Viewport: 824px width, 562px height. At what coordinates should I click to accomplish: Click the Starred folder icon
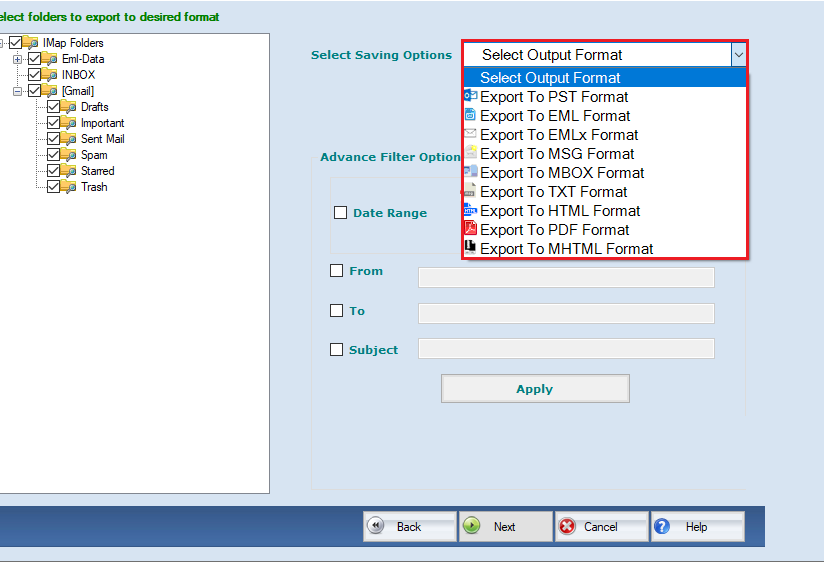68,171
